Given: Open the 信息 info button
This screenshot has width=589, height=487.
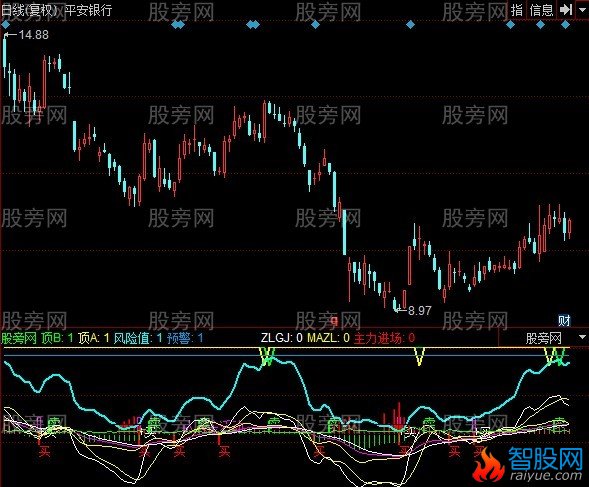Looking at the screenshot, I should [541, 10].
